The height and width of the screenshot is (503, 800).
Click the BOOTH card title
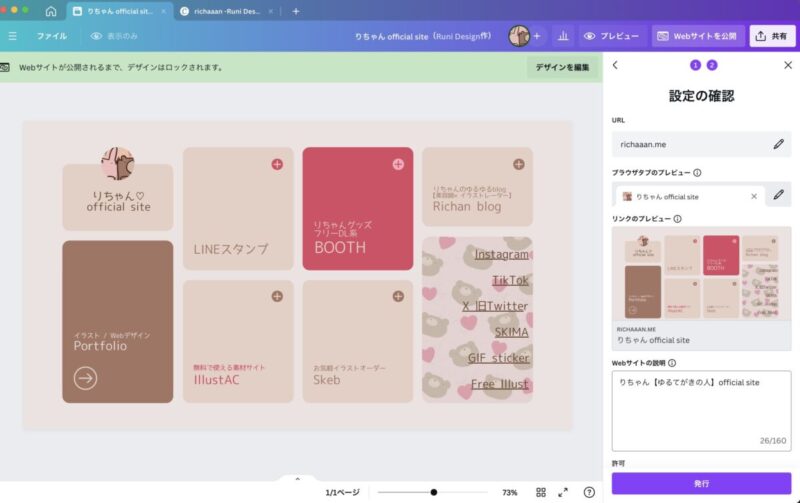(x=340, y=247)
